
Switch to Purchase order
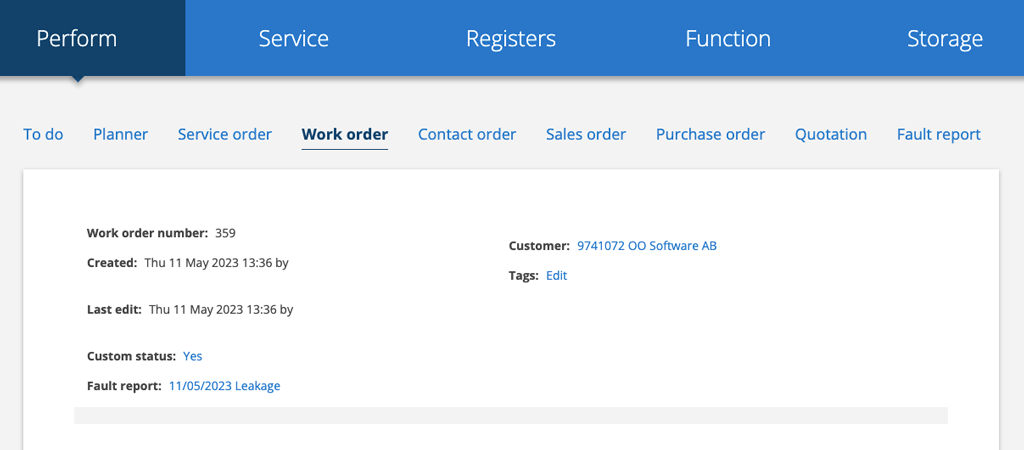[x=710, y=134]
